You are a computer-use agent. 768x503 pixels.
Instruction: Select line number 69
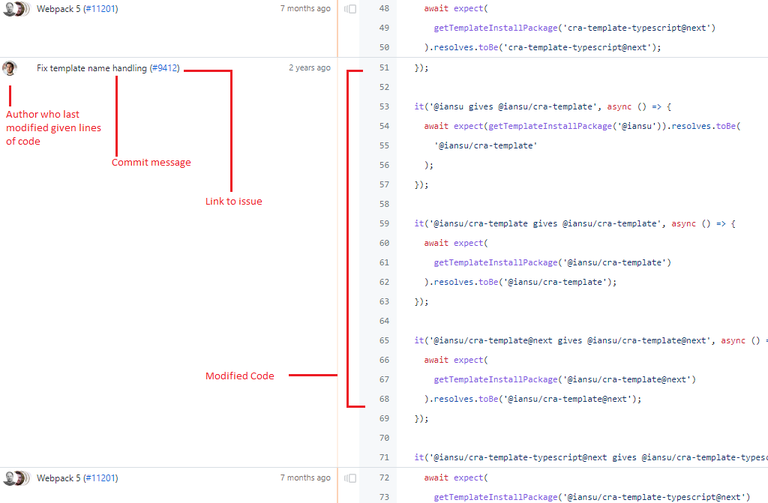coord(384,419)
